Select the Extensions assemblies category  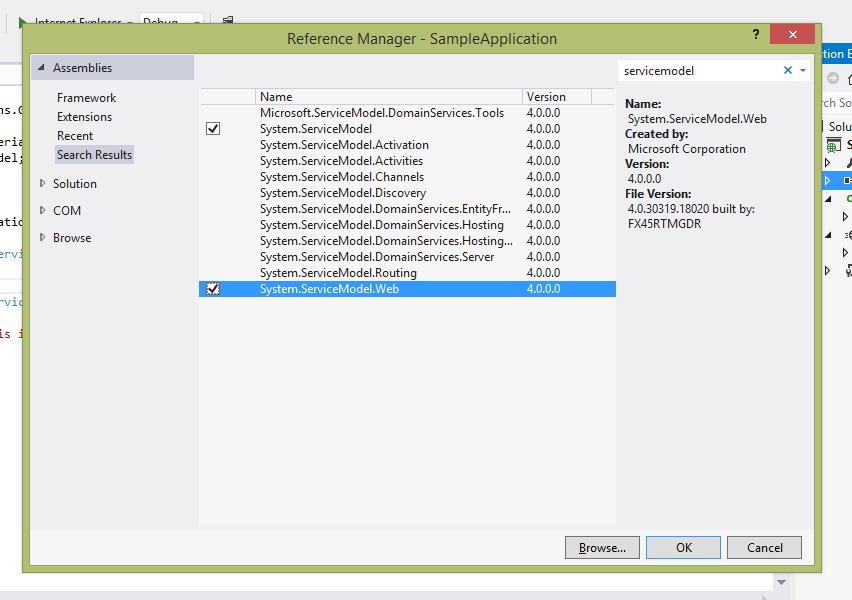point(84,117)
